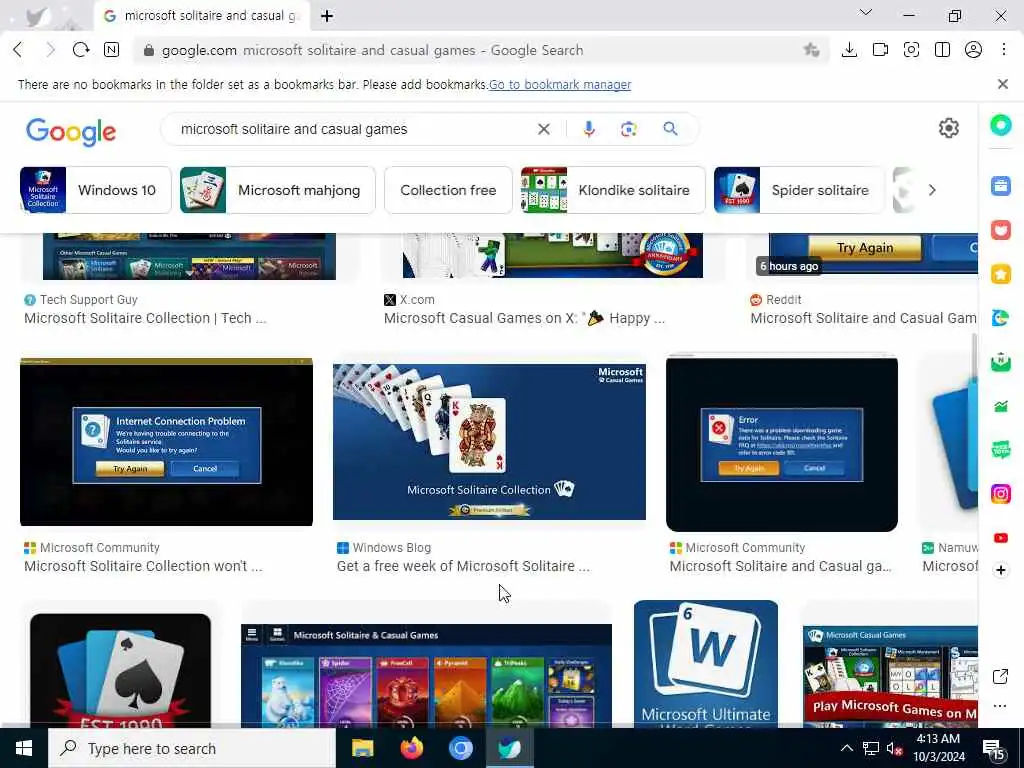Filter by the Windows 10 chip
The image size is (1024, 768).
(x=95, y=190)
